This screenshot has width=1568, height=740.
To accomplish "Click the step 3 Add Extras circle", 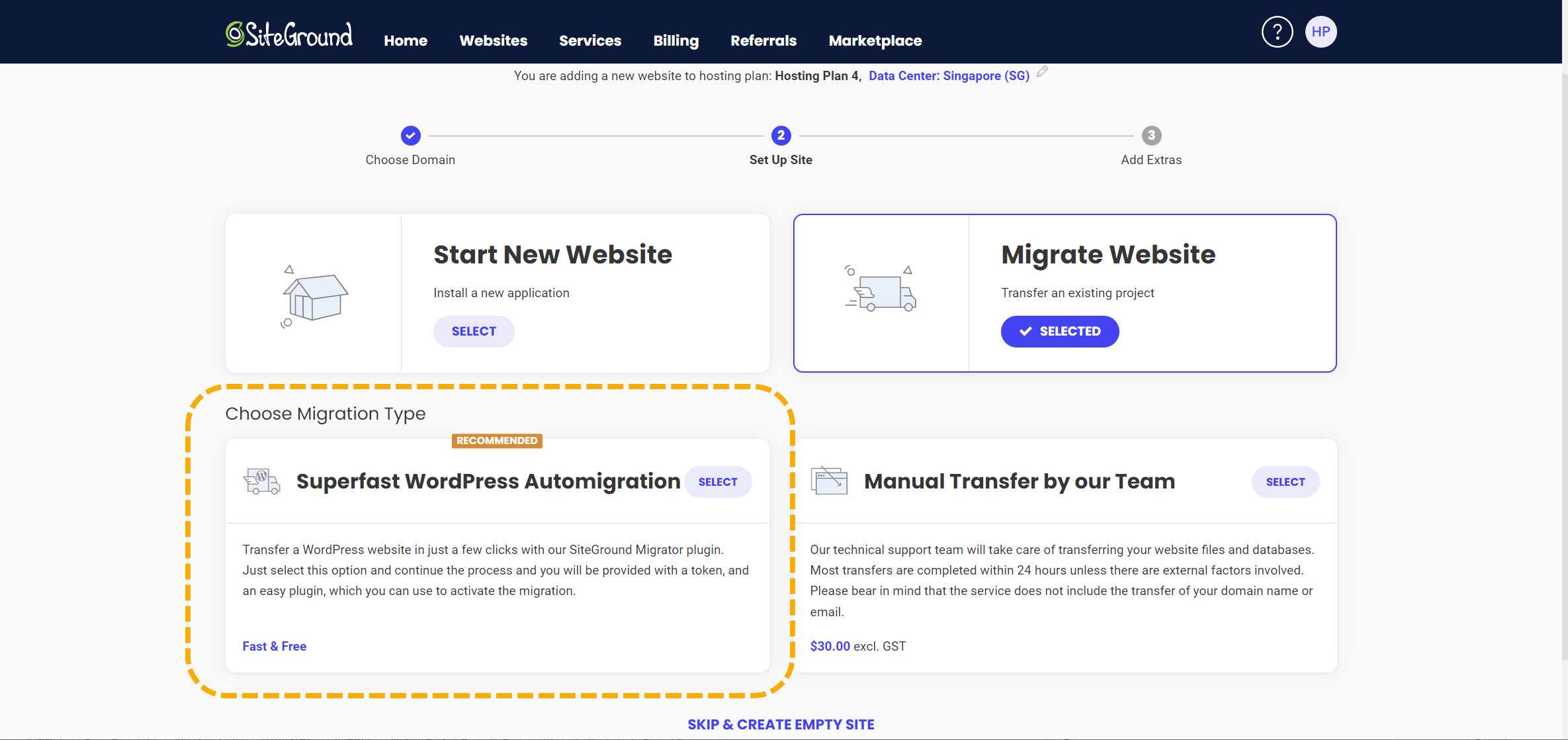I will tap(1151, 136).
